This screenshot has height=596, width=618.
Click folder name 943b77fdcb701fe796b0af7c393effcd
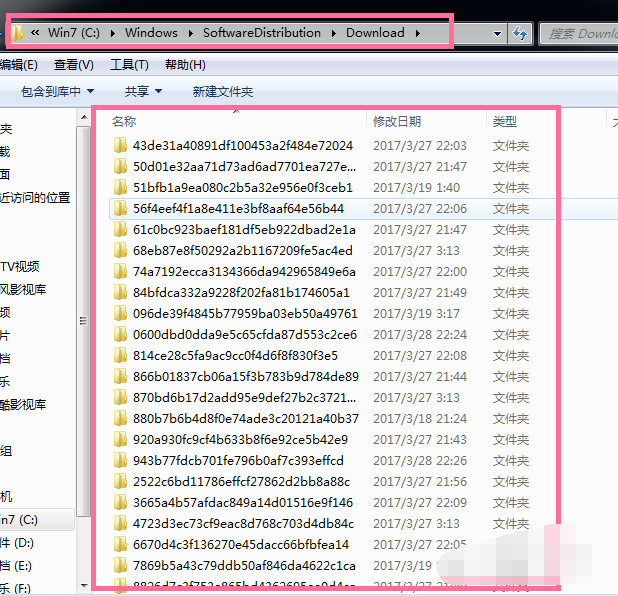click(238, 460)
